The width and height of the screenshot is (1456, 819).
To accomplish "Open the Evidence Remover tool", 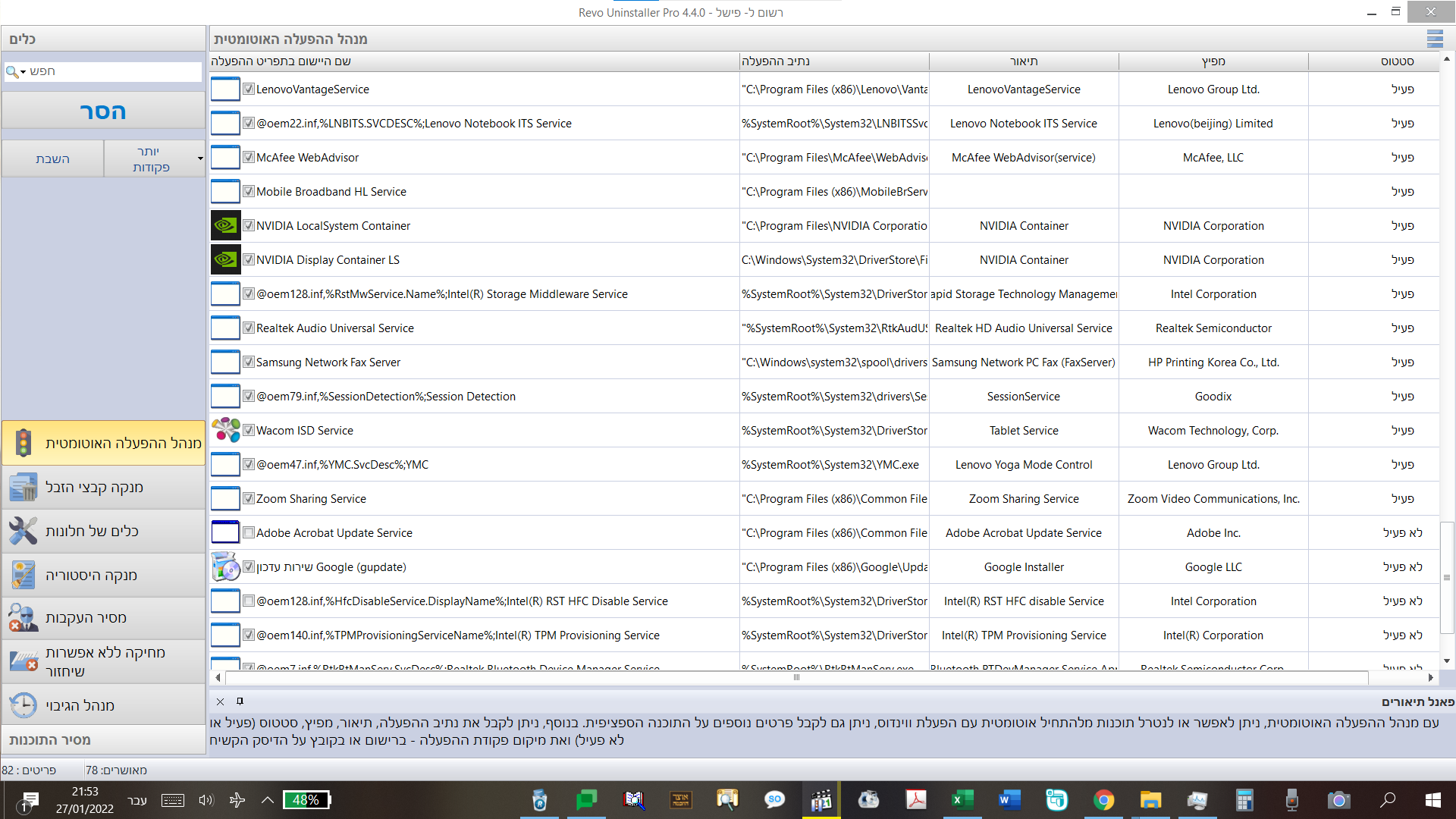I will click(x=104, y=618).
